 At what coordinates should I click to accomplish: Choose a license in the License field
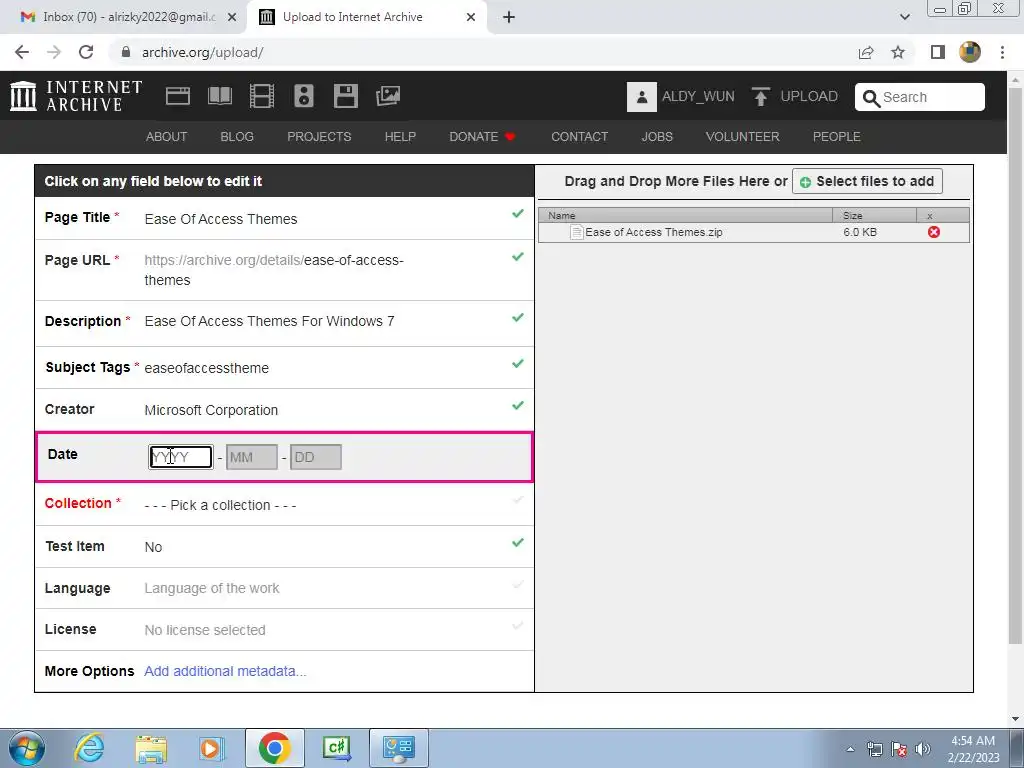click(x=285, y=630)
